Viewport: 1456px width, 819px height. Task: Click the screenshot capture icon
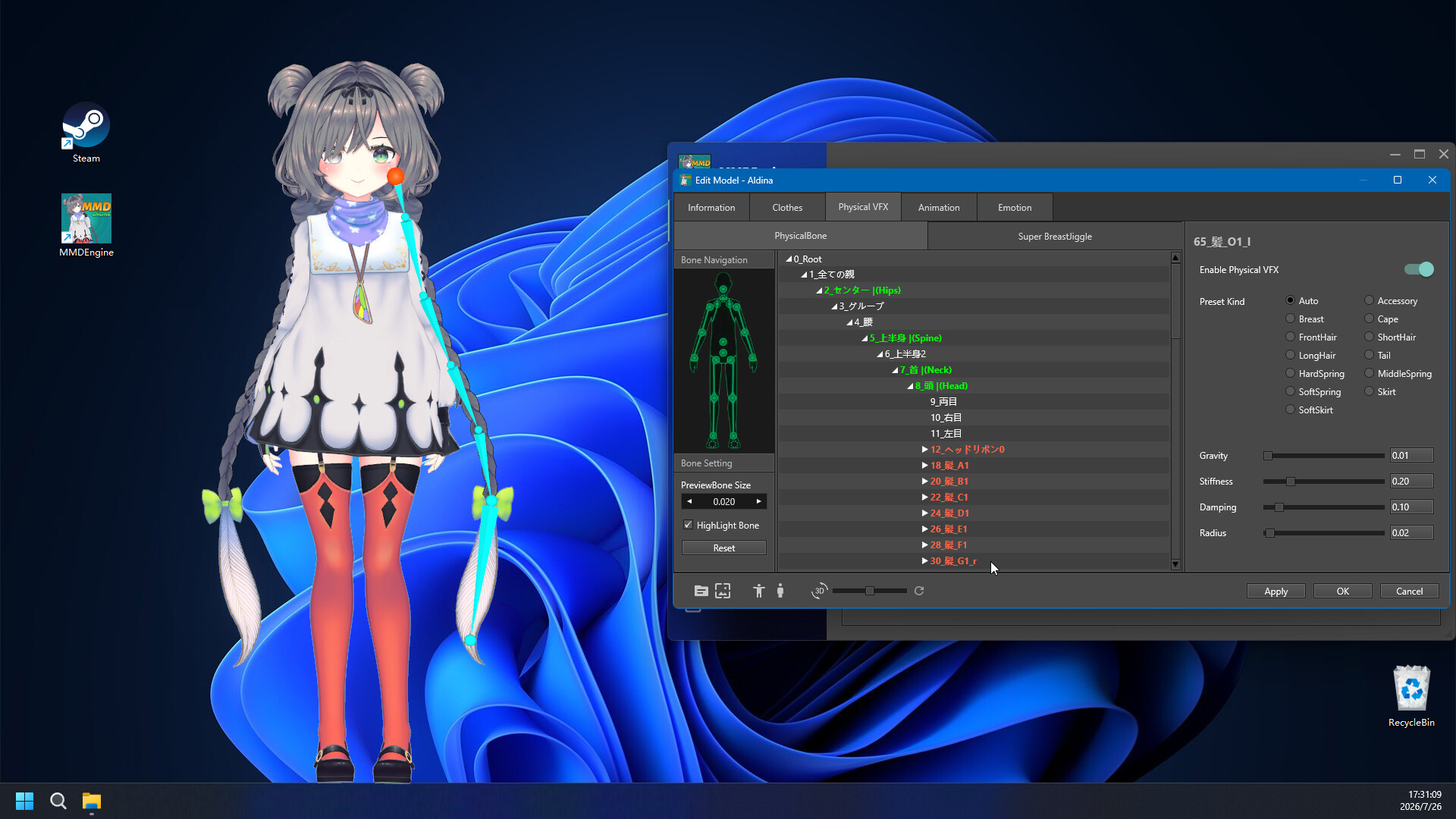click(x=723, y=591)
